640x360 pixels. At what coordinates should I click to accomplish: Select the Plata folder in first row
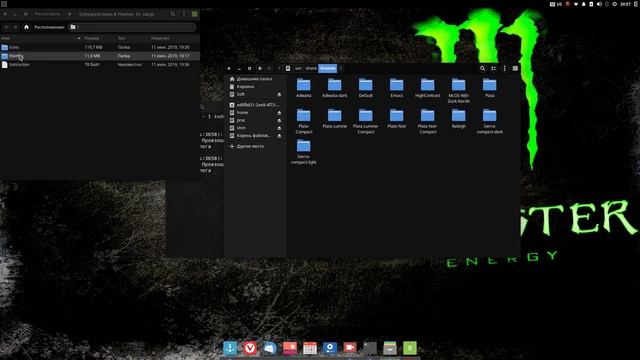(489, 88)
